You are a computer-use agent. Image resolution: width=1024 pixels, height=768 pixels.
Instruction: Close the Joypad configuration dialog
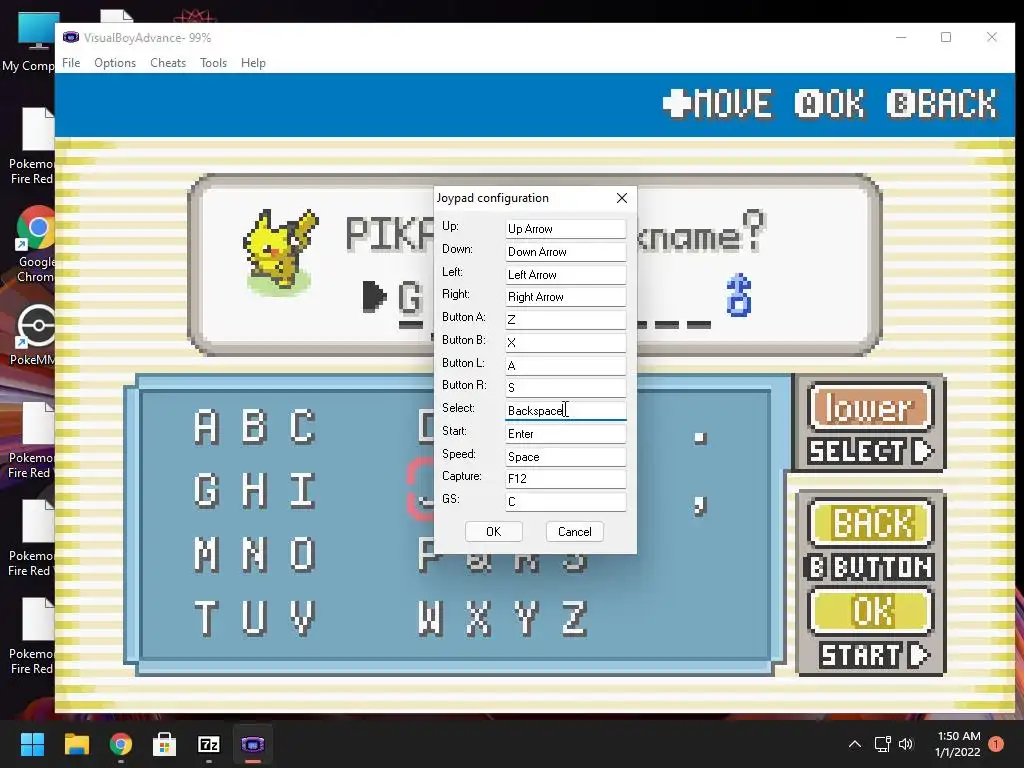point(622,198)
